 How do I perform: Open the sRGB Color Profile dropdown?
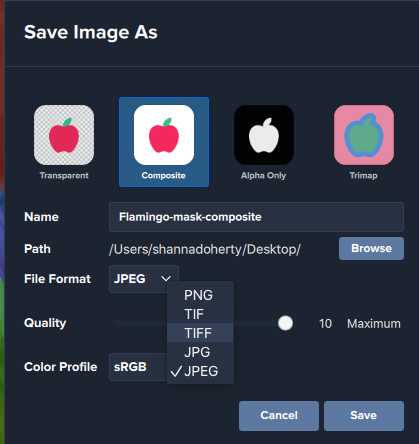tap(138, 367)
